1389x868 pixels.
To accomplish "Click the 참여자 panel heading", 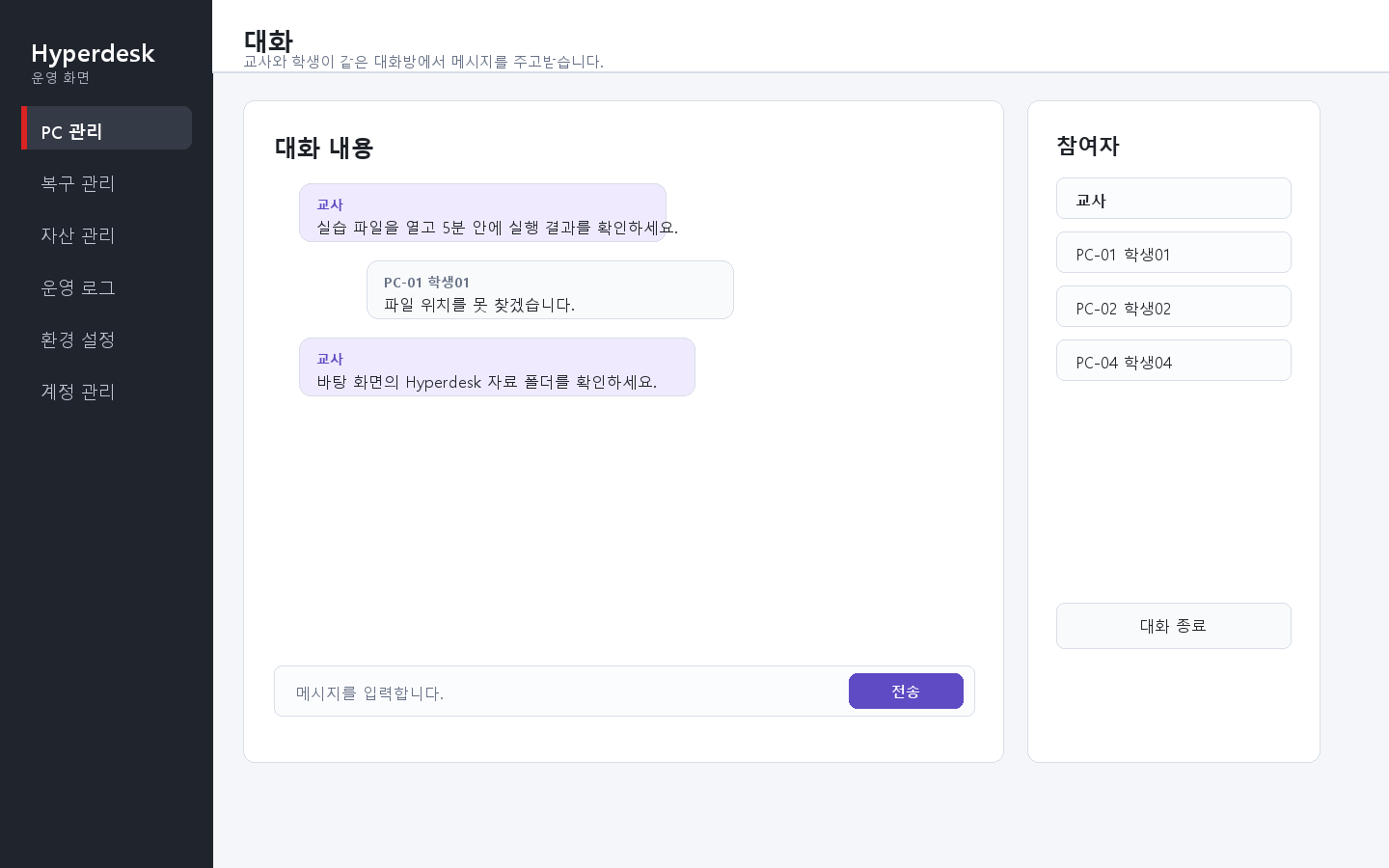I will point(1088,146).
